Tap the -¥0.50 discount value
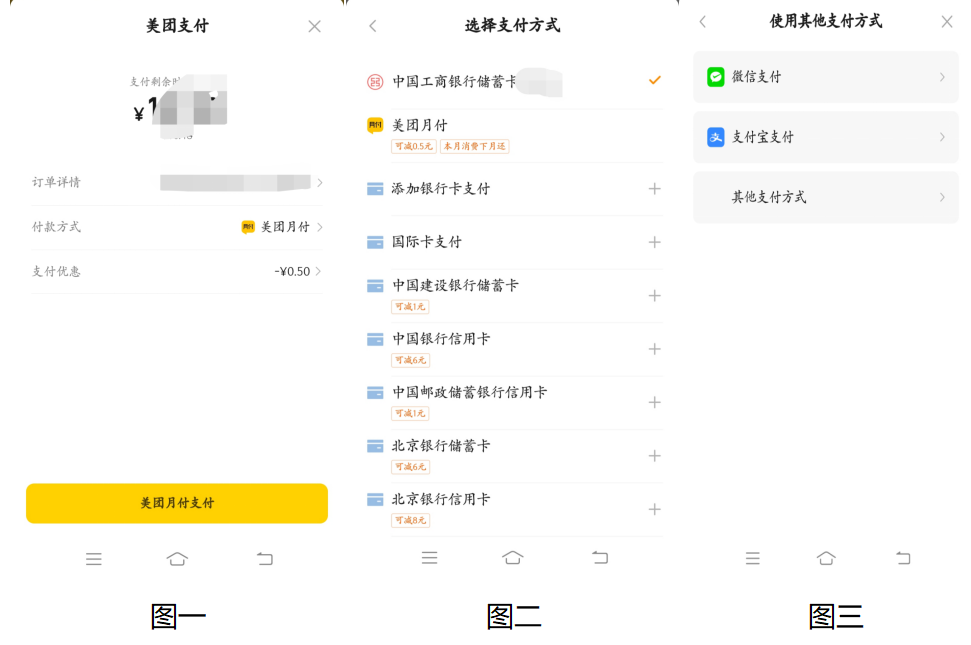The width and height of the screenshot is (971, 645). (292, 271)
